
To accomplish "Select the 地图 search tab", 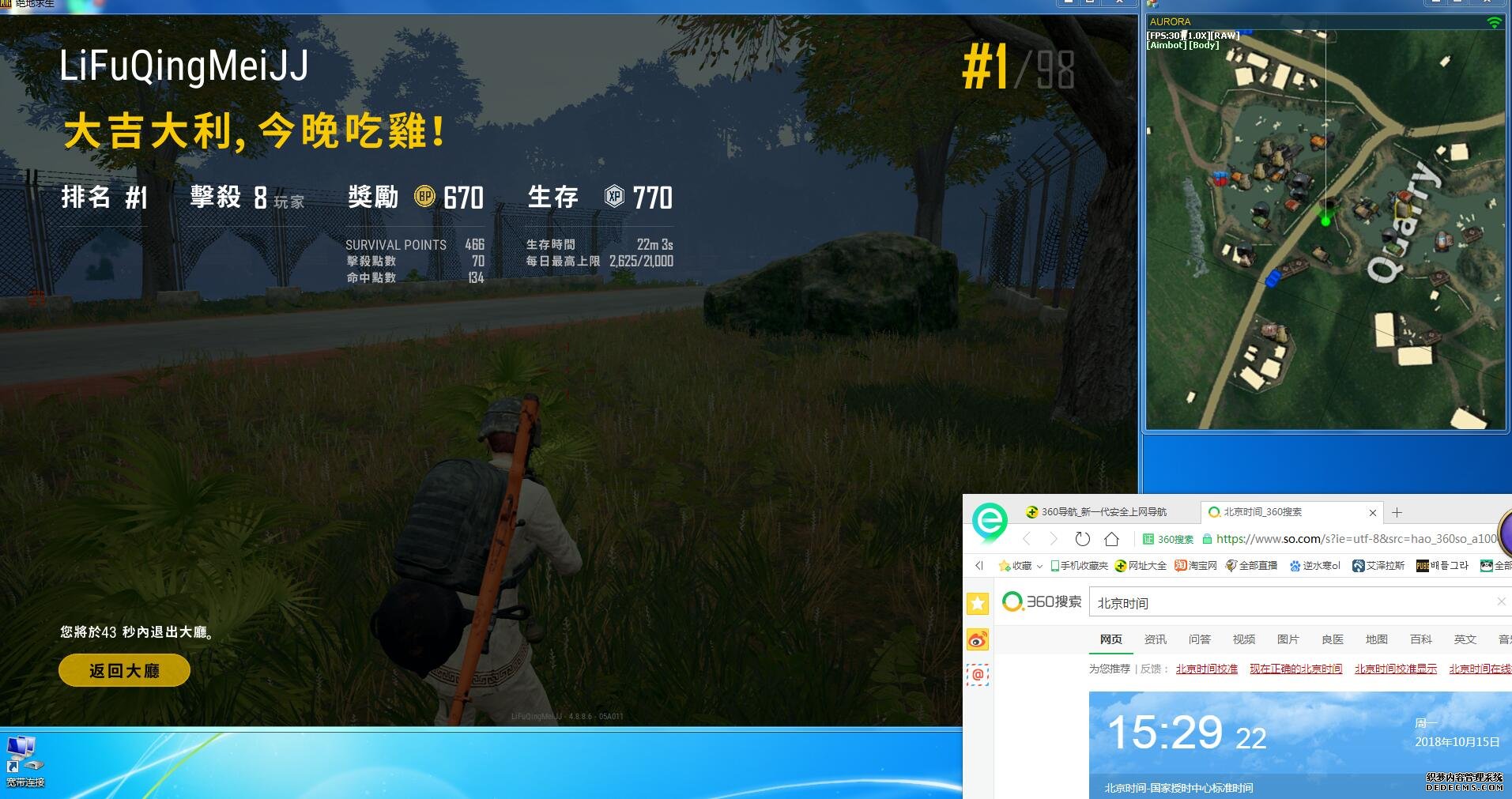I will [x=1376, y=639].
